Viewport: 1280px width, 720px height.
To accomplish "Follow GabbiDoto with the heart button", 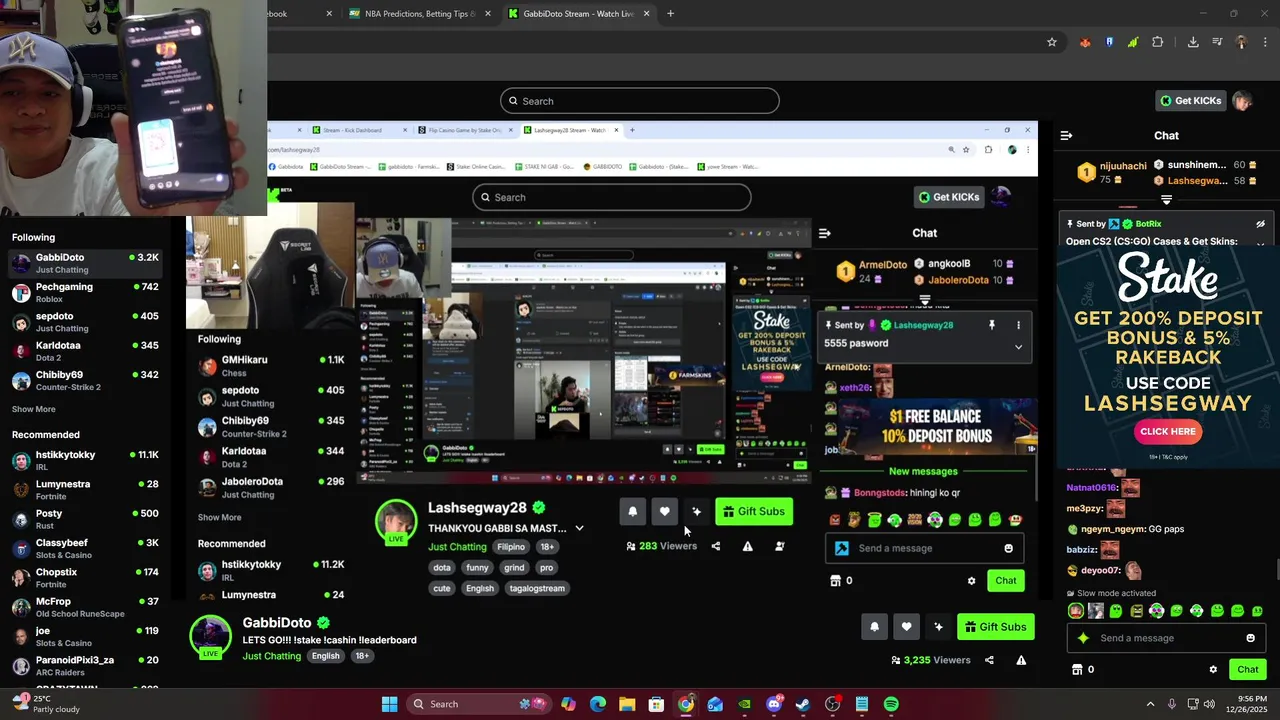I will point(906,627).
